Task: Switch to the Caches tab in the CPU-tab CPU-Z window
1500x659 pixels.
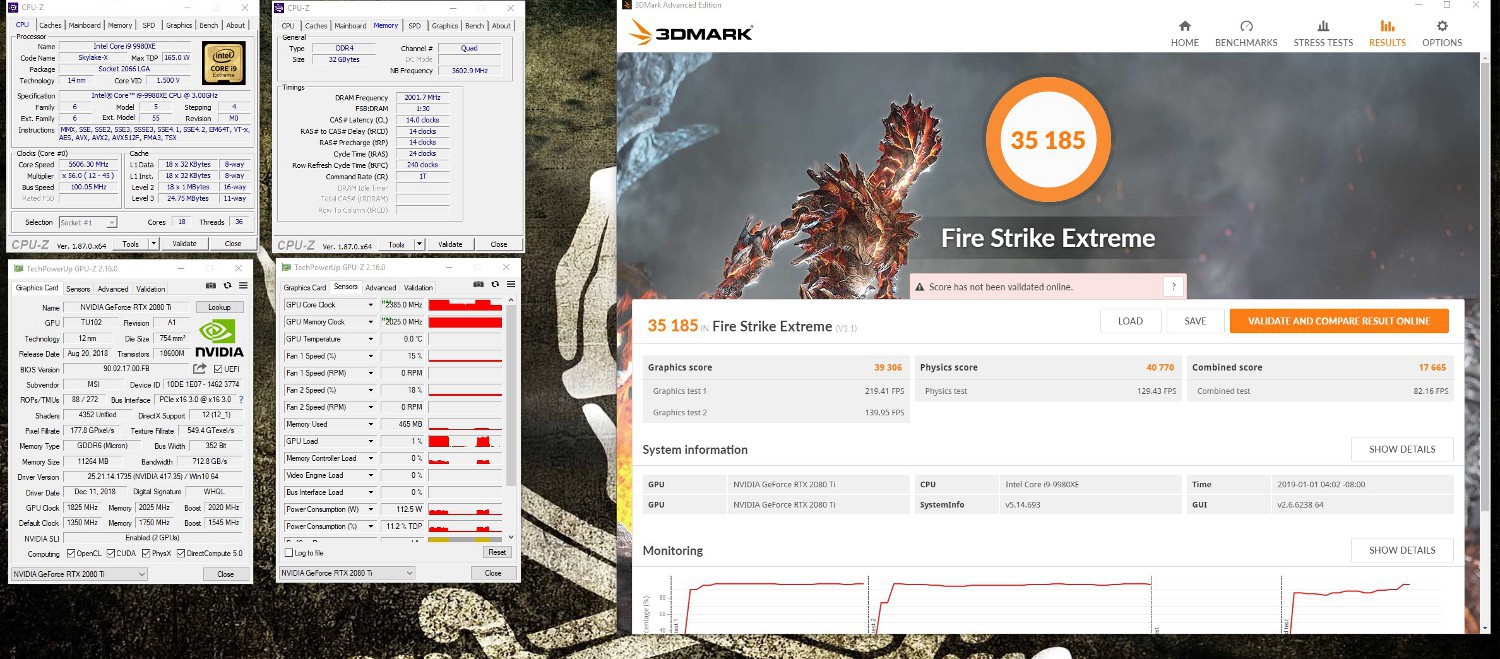Action: [x=50, y=25]
